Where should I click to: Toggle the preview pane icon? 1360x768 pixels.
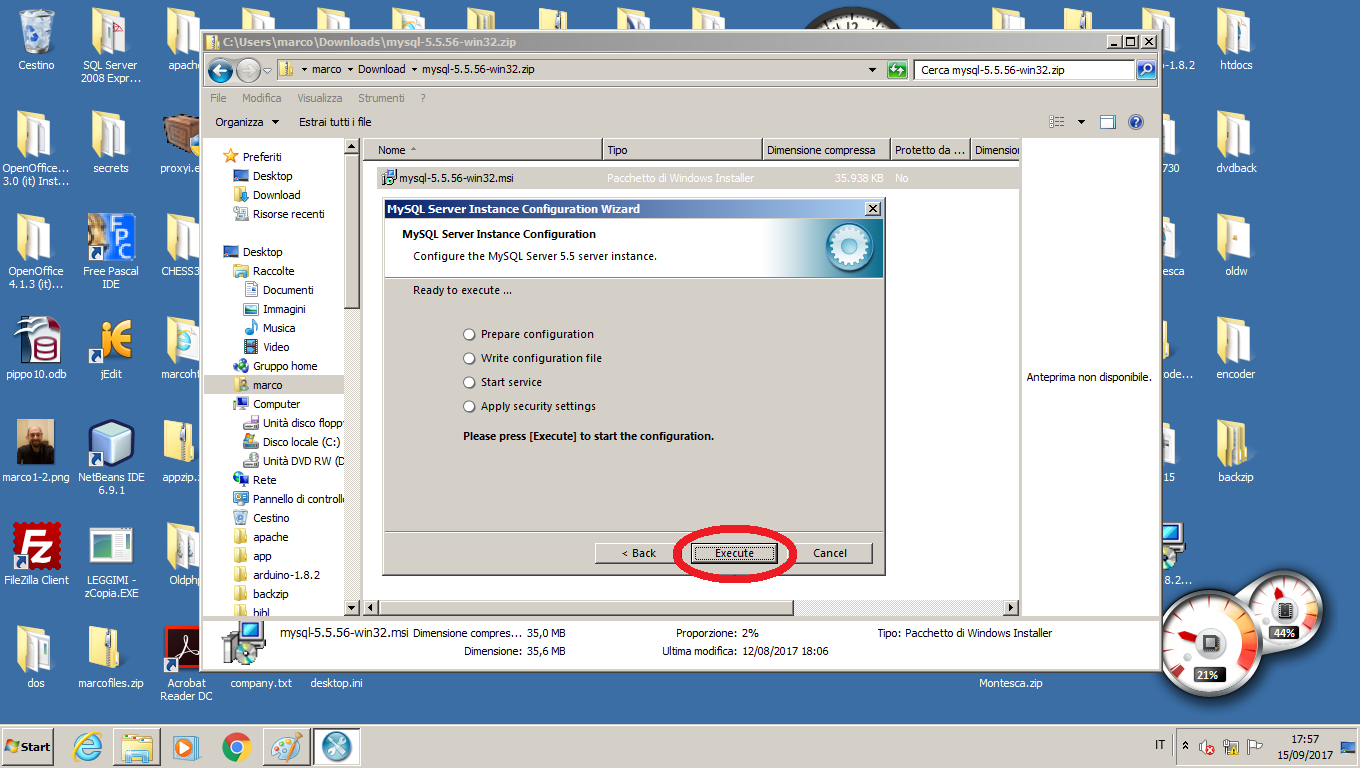(1108, 122)
